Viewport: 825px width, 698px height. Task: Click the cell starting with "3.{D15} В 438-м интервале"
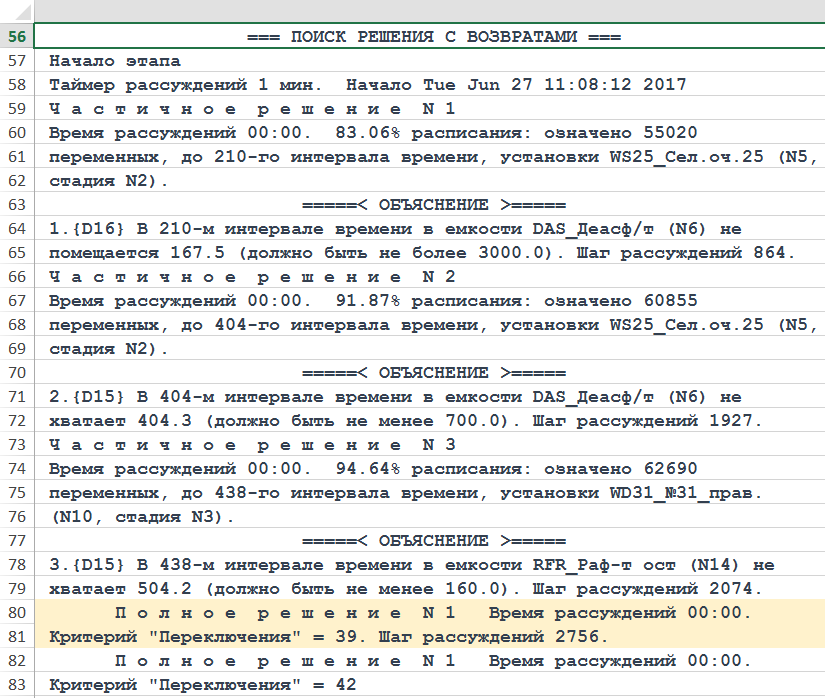coord(411,565)
